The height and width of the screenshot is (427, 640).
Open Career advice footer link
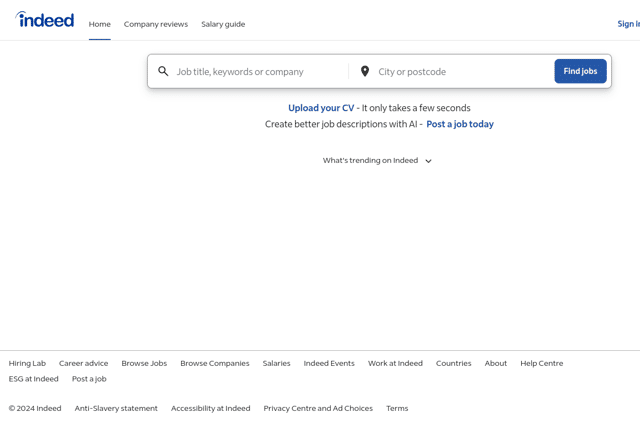[x=83, y=363]
